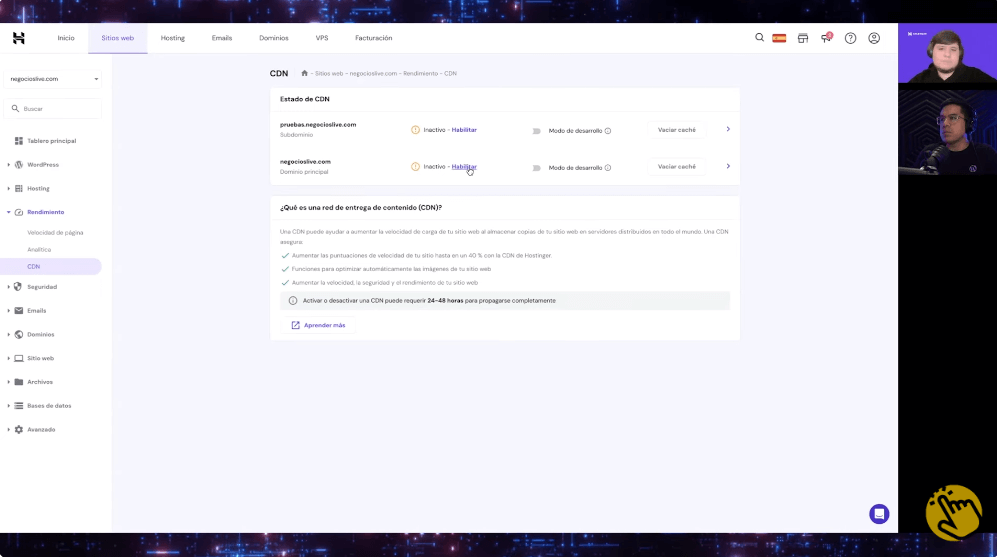The height and width of the screenshot is (557, 997).
Task: Click the Rendimiento gauge icon
Action: pos(18,212)
